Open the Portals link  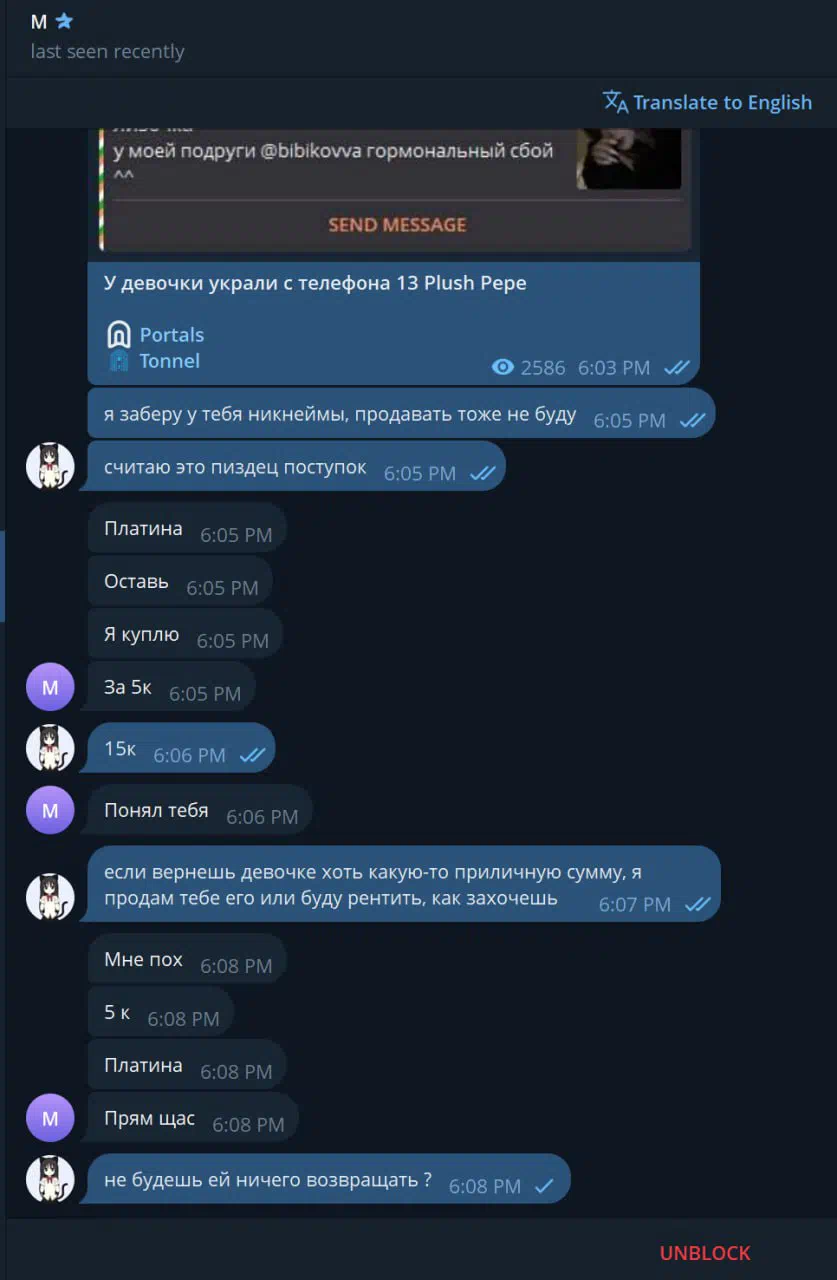click(171, 335)
